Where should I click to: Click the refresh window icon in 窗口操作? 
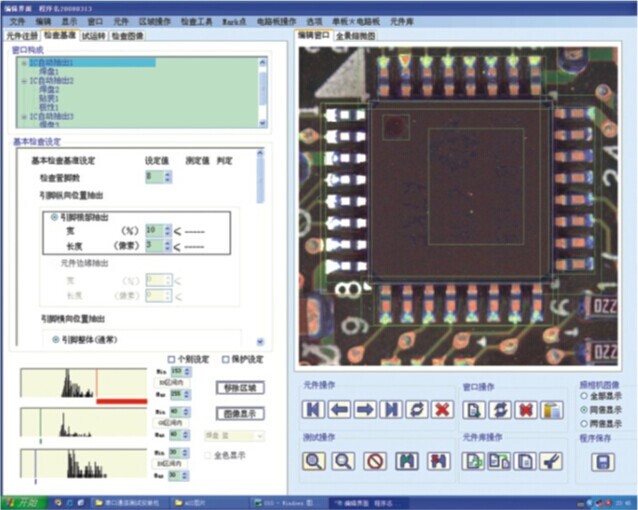498,410
